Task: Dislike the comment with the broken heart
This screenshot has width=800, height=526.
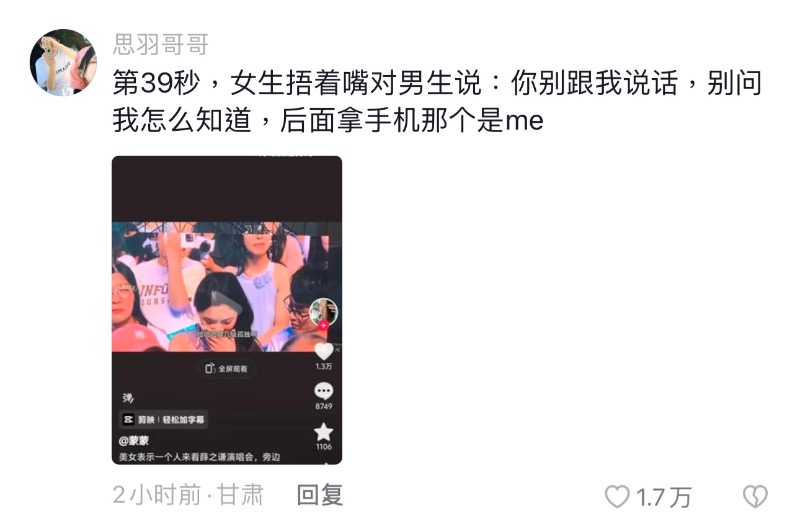Action: tap(755, 496)
